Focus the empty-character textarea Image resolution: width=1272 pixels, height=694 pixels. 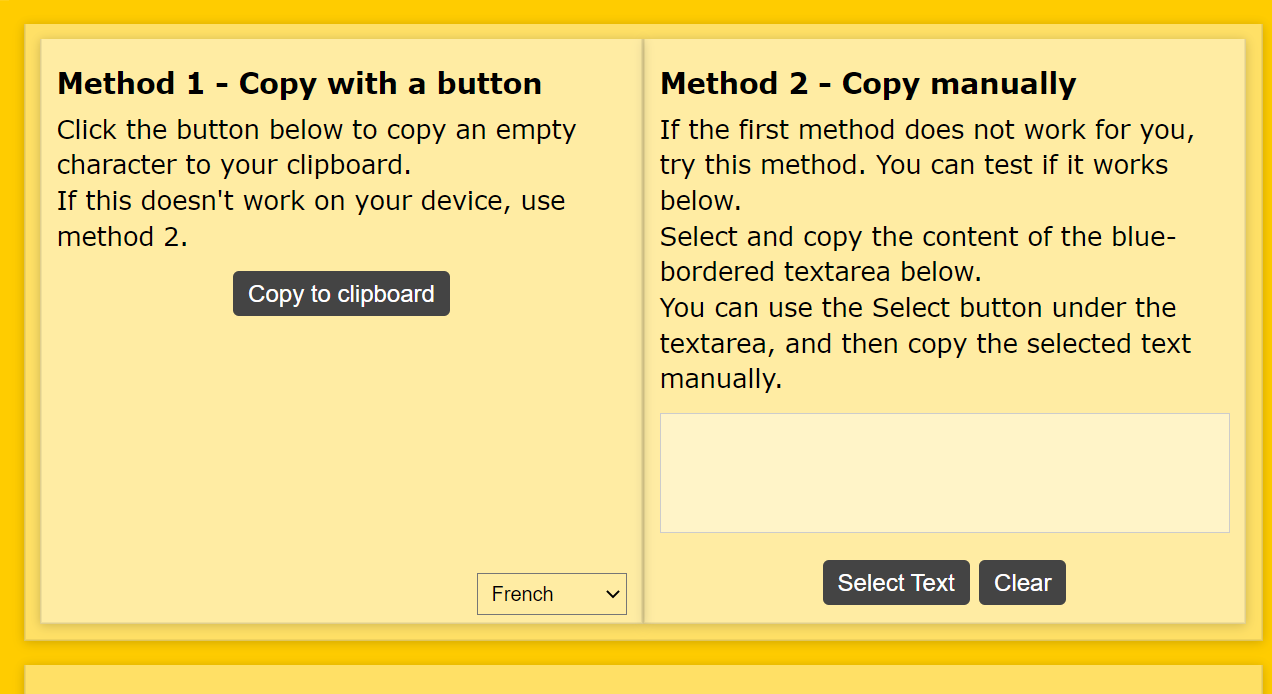(944, 473)
